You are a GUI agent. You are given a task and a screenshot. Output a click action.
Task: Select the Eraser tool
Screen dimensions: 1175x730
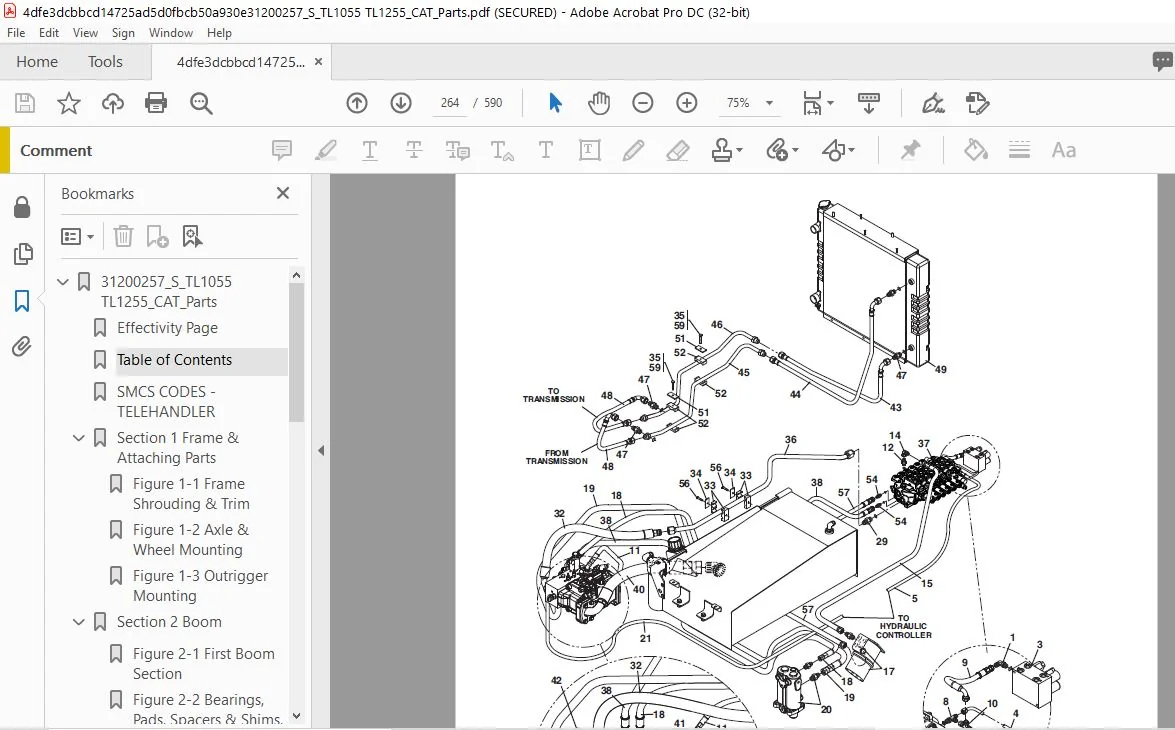[677, 150]
